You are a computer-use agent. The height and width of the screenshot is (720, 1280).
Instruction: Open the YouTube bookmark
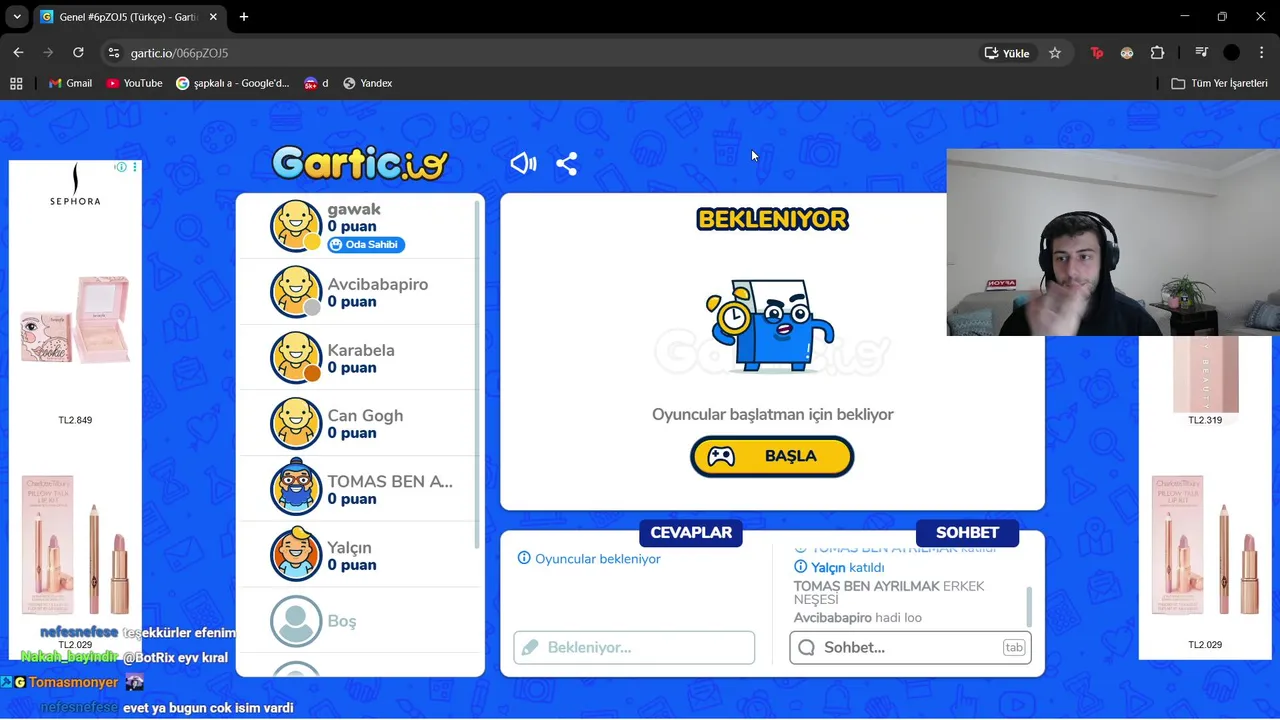134,83
